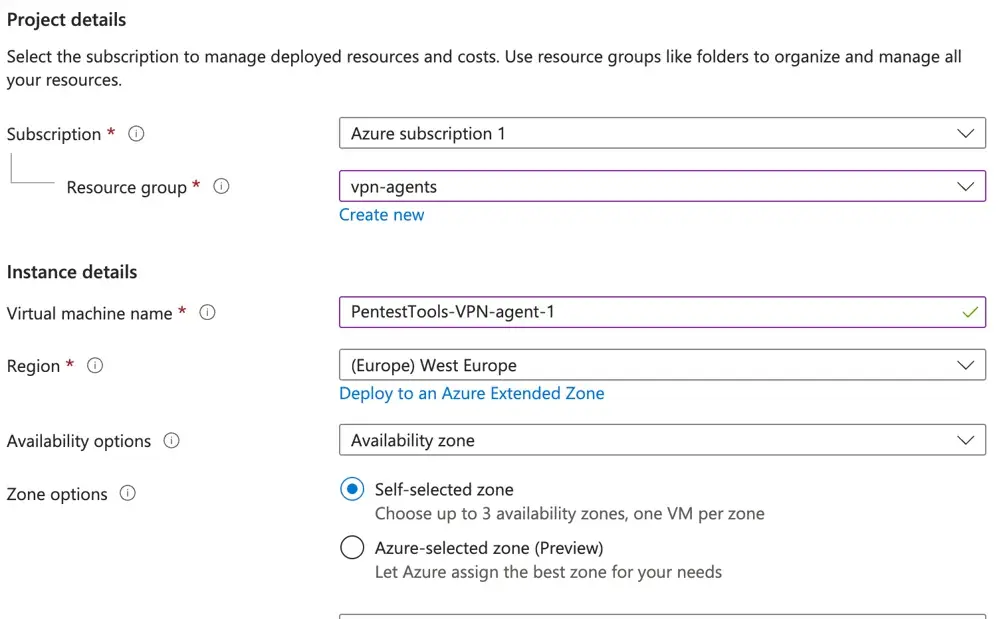Click the info icon next to Subscription
The width and height of the screenshot is (1005, 619).
(137, 134)
